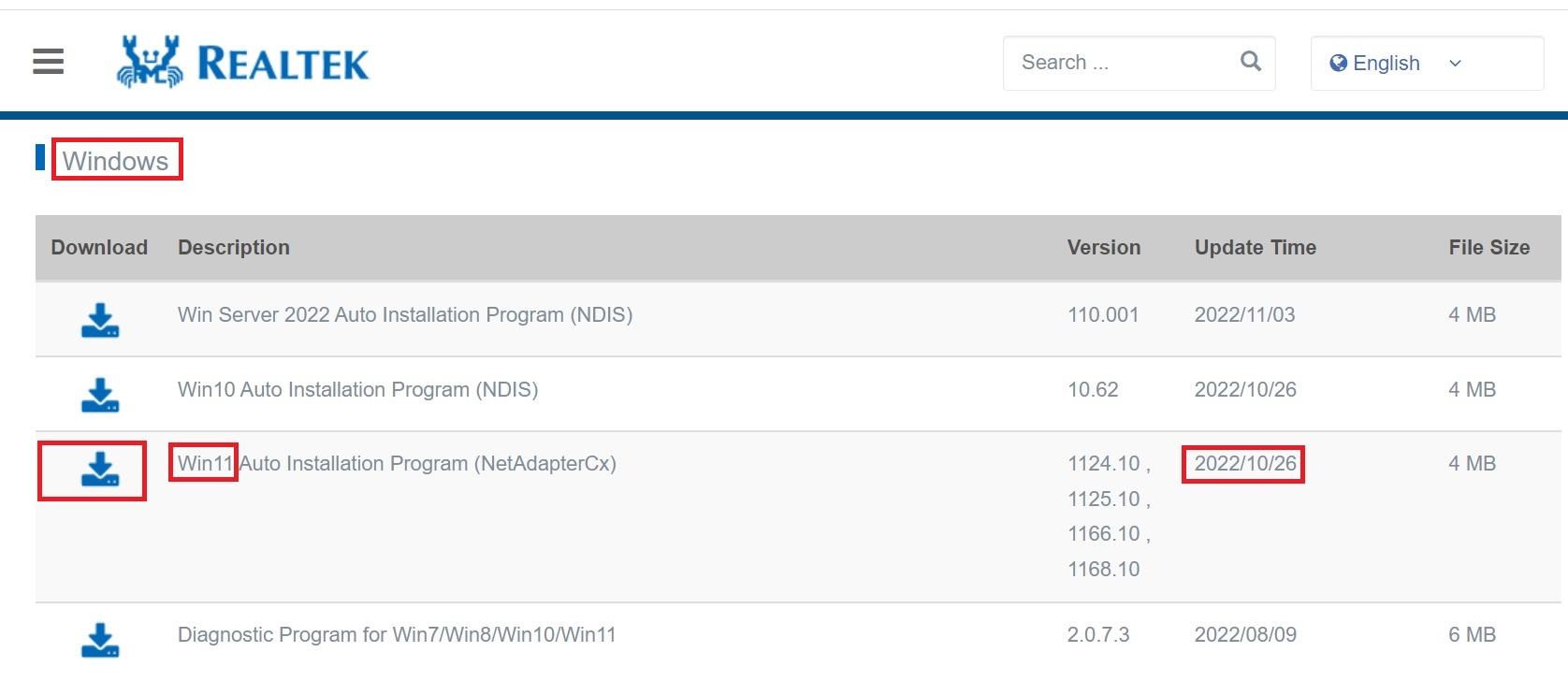The image size is (1568, 681).
Task: Download Win11 Auto Installation Program driver
Action: point(99,469)
